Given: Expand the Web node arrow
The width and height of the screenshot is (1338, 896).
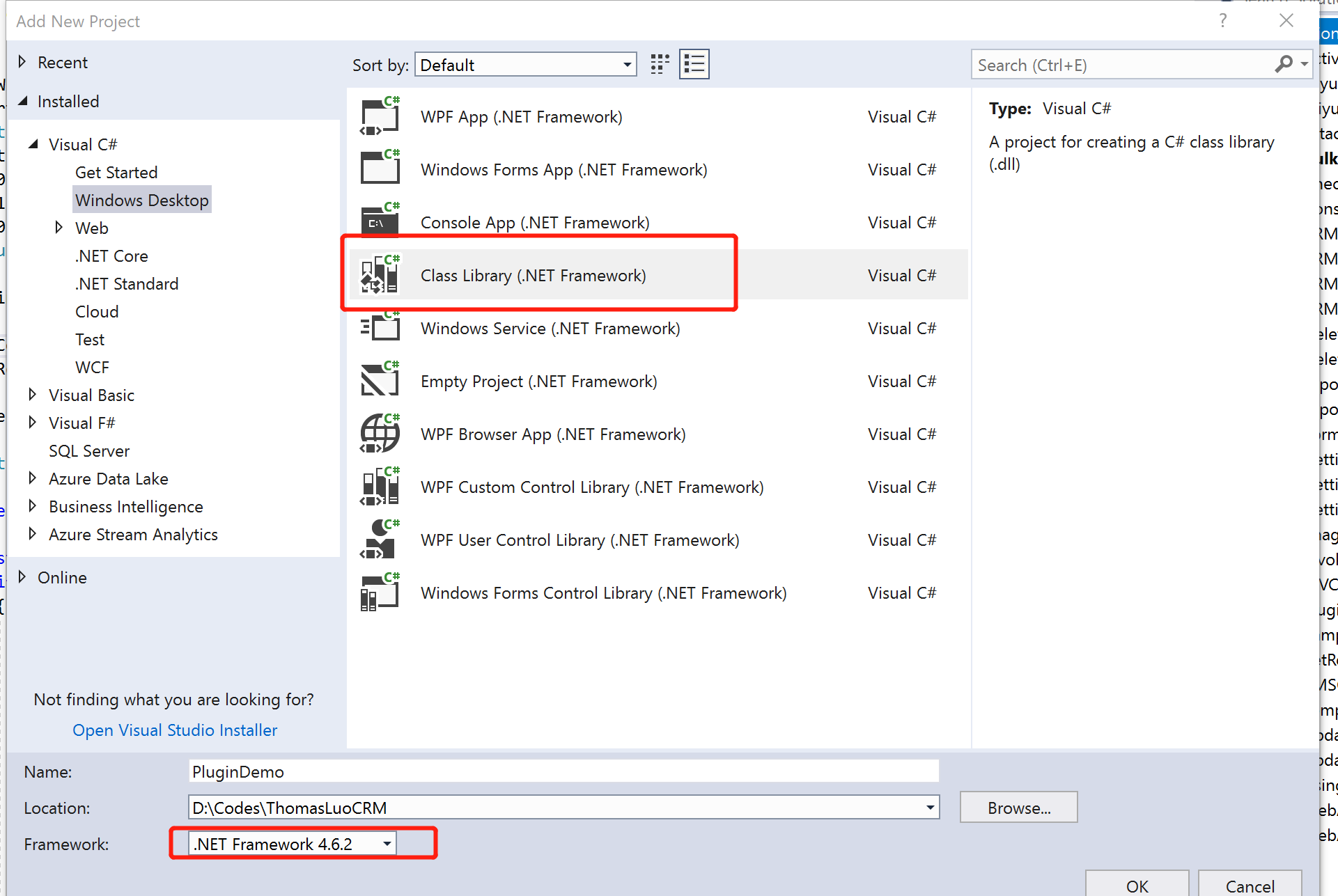Looking at the screenshot, I should click(59, 227).
